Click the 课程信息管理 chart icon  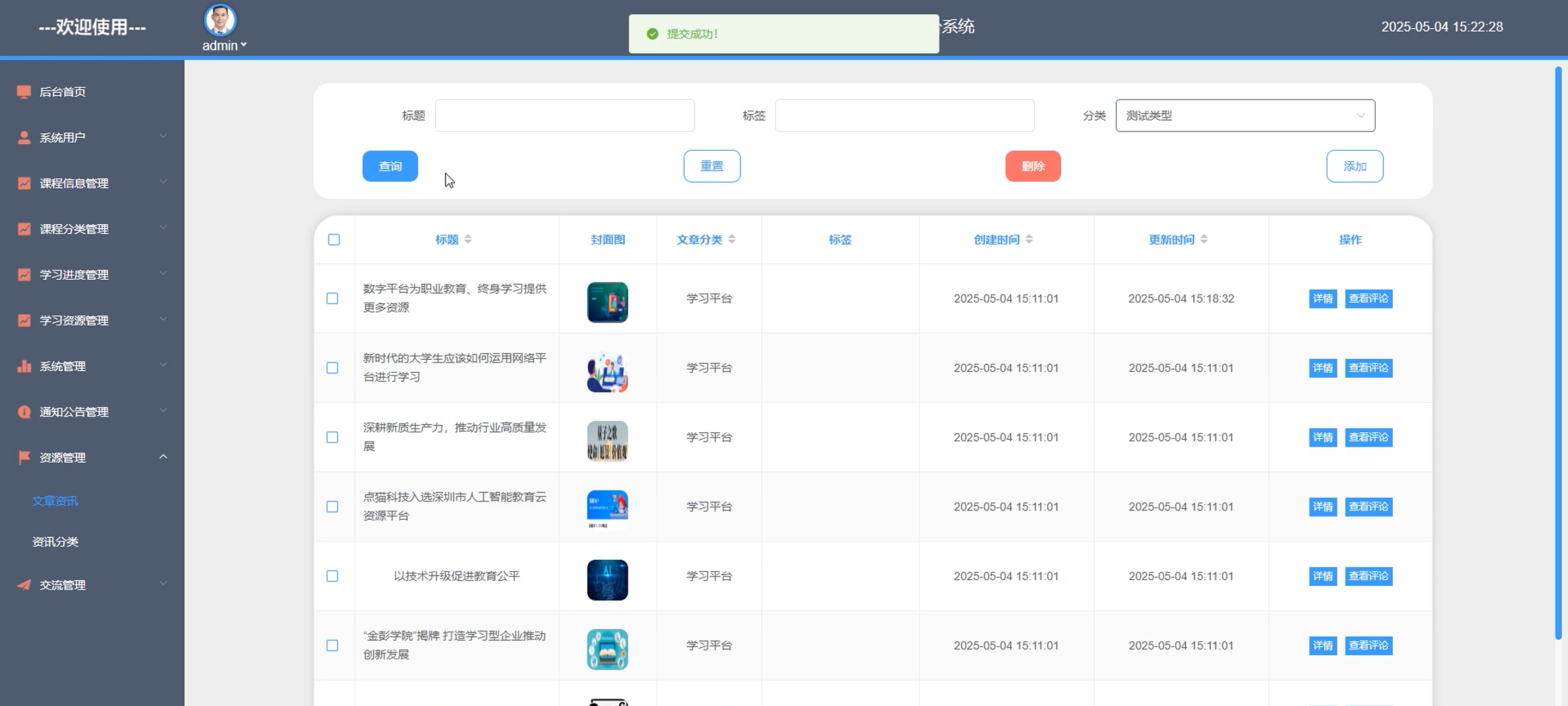pos(24,183)
